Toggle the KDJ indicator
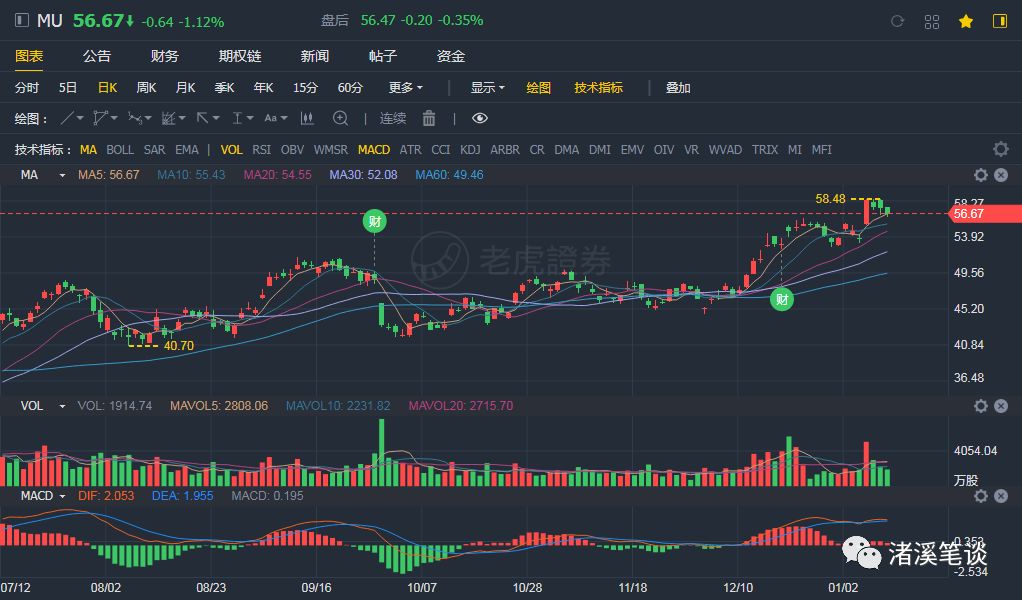The height and width of the screenshot is (600, 1022). [x=470, y=150]
